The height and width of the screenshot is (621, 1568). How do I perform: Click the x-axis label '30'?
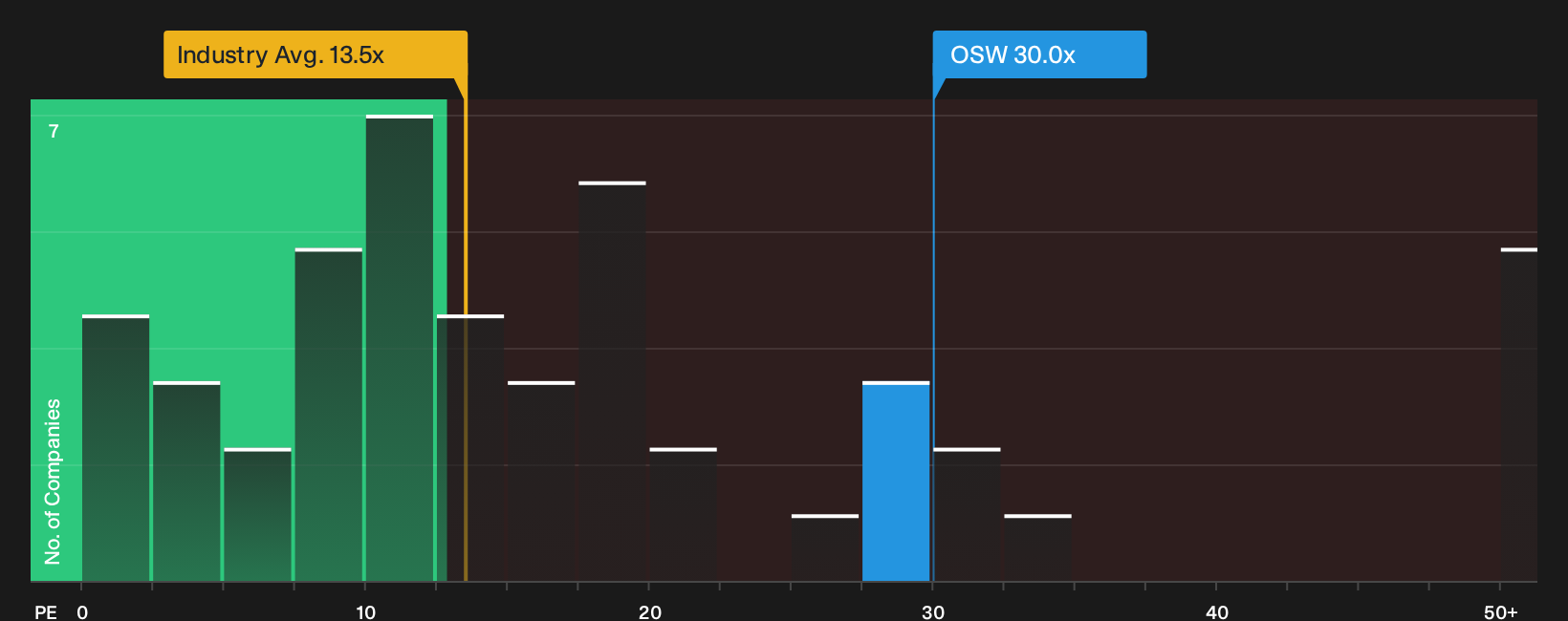point(933,612)
